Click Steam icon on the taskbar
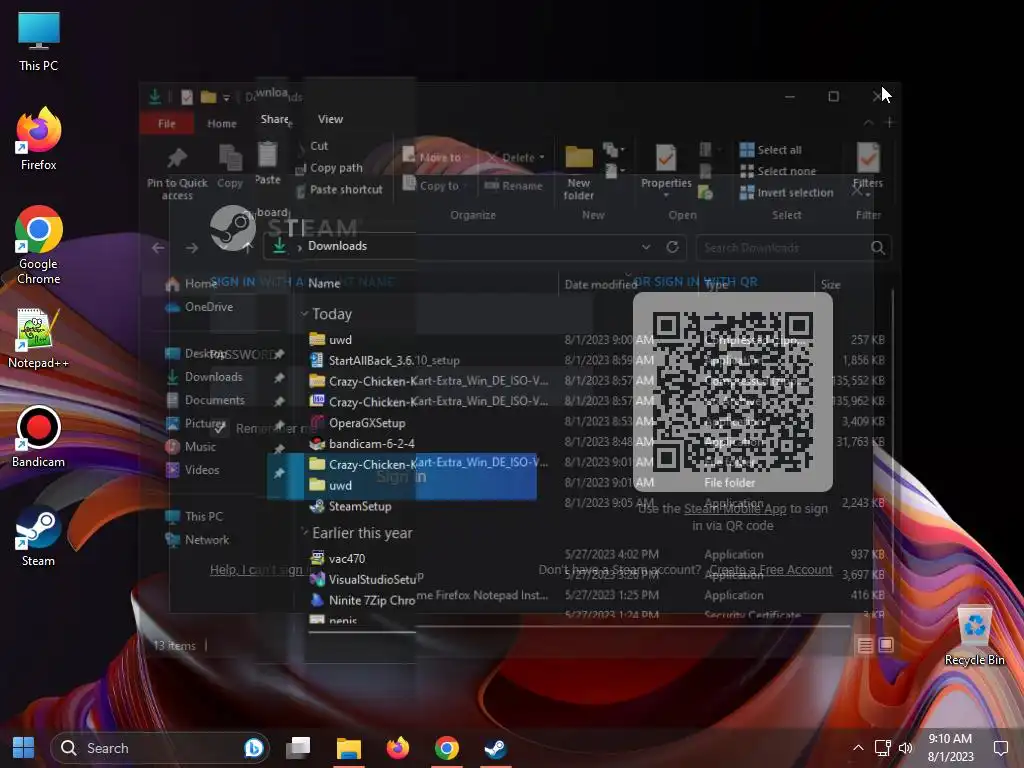 (496, 748)
